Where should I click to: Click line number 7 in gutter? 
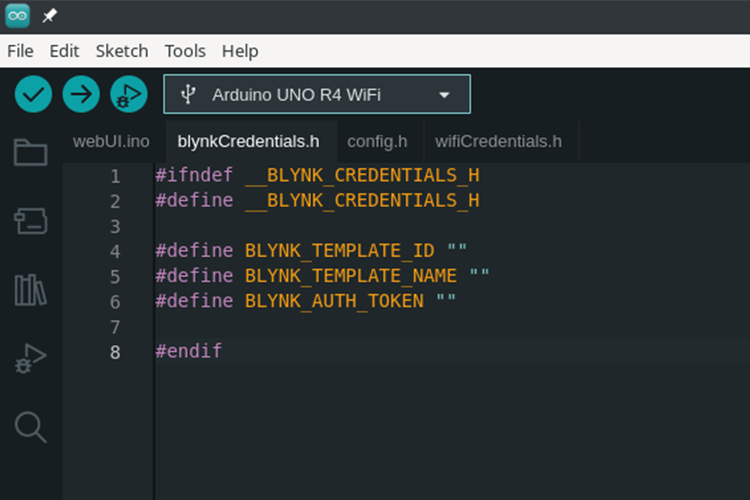coord(115,327)
